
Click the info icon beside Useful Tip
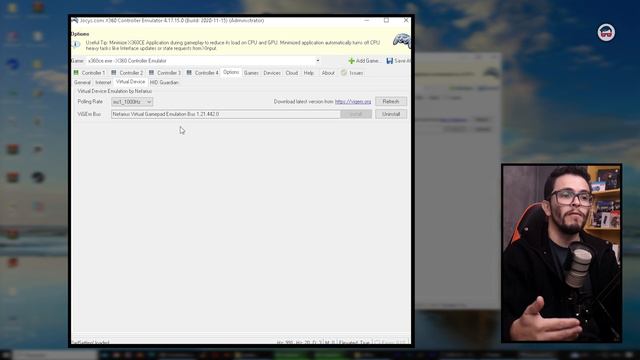tap(77, 44)
